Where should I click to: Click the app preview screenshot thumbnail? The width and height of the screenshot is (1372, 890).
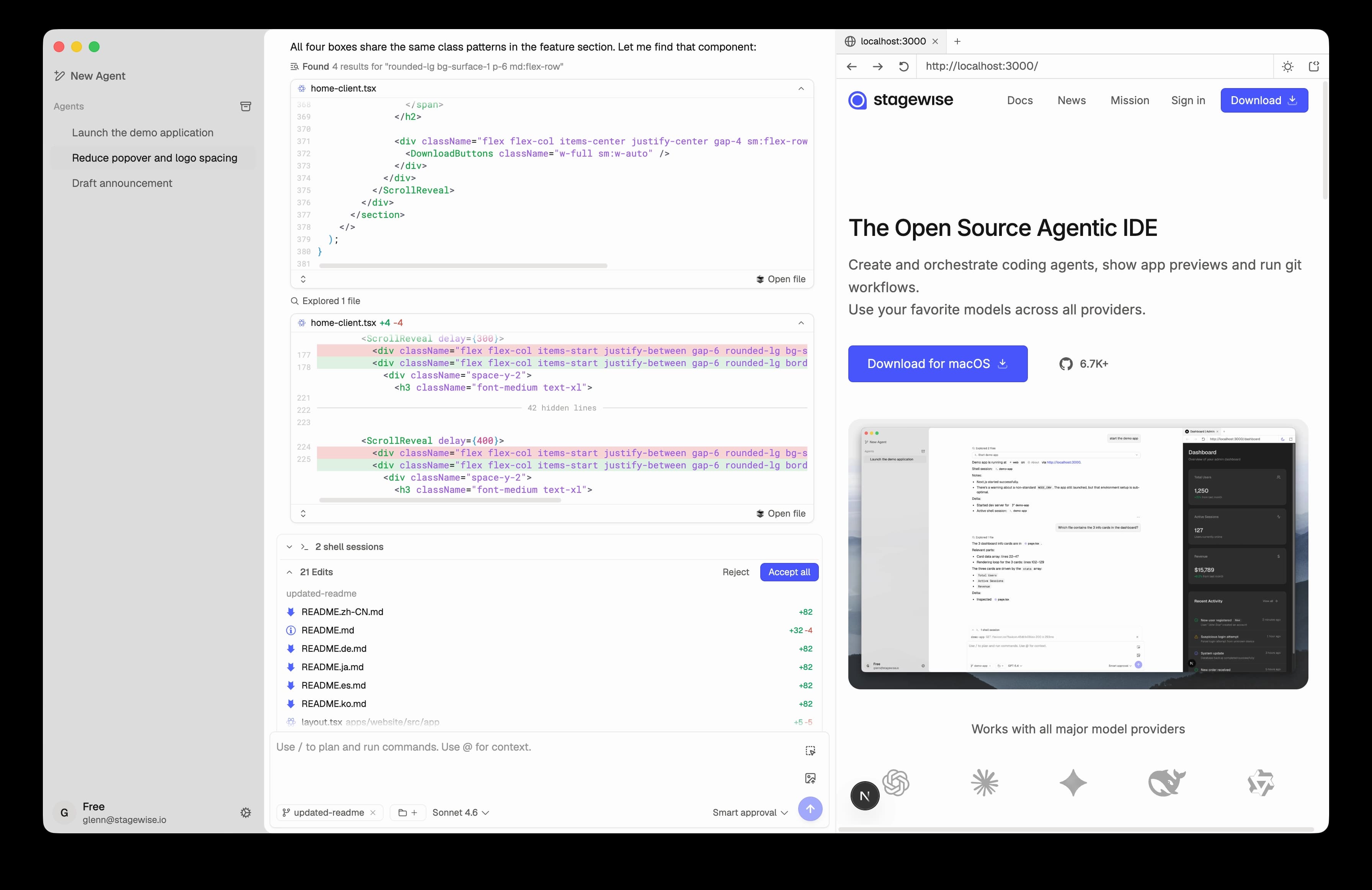coord(1077,554)
